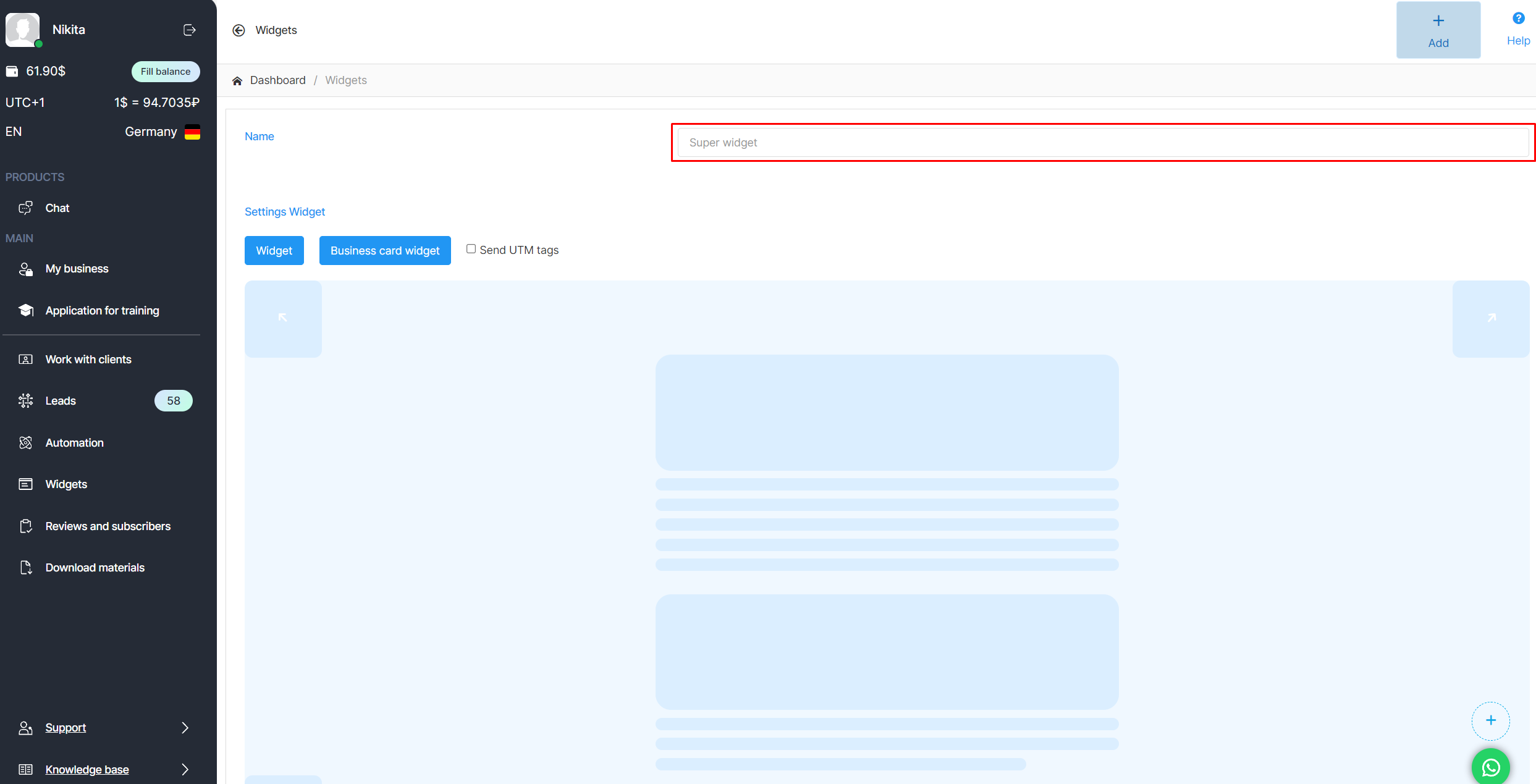The height and width of the screenshot is (784, 1536).
Task: Click the user avatar picture
Action: click(x=22, y=29)
